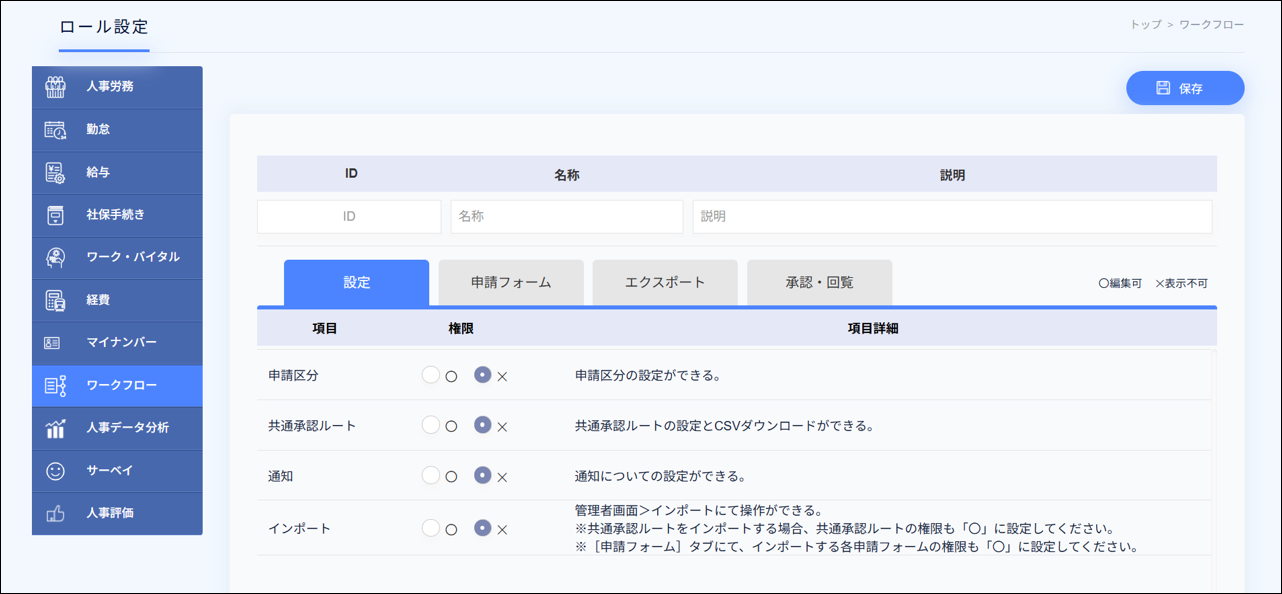Open the 勤怠 module from sidebar
The height and width of the screenshot is (594, 1282).
[55, 130]
